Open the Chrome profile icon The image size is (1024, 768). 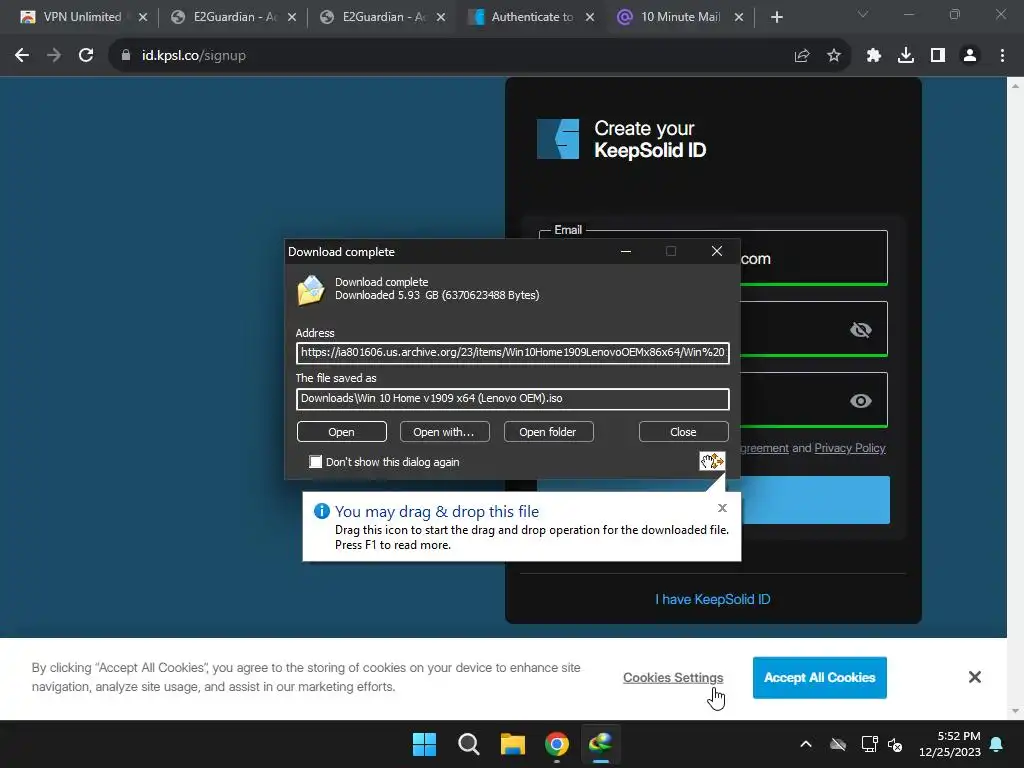(970, 56)
